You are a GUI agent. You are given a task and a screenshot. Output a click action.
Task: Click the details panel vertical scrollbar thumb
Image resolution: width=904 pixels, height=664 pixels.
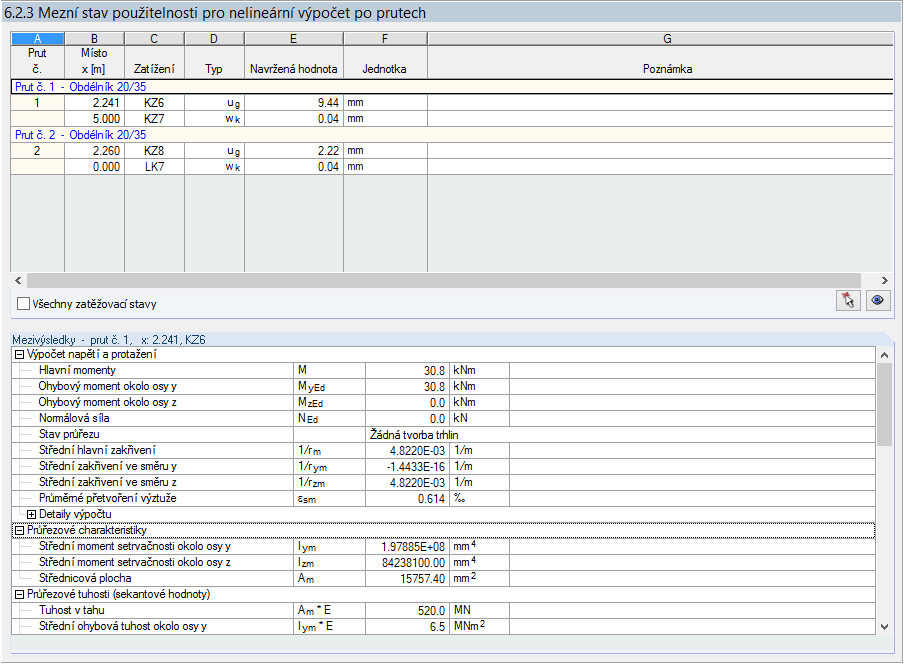[x=884, y=404]
